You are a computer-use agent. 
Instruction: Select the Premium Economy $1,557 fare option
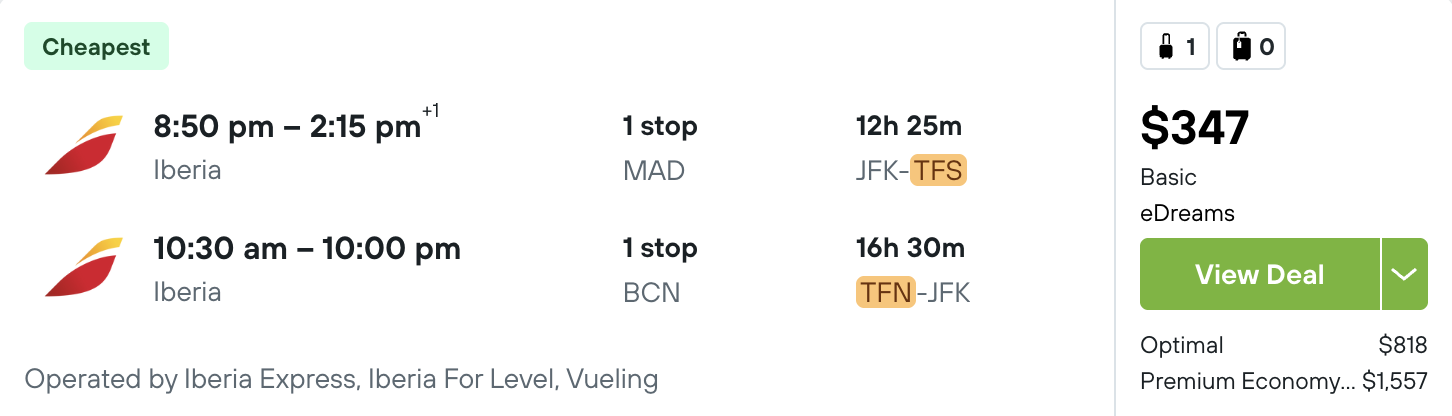click(x=1283, y=381)
